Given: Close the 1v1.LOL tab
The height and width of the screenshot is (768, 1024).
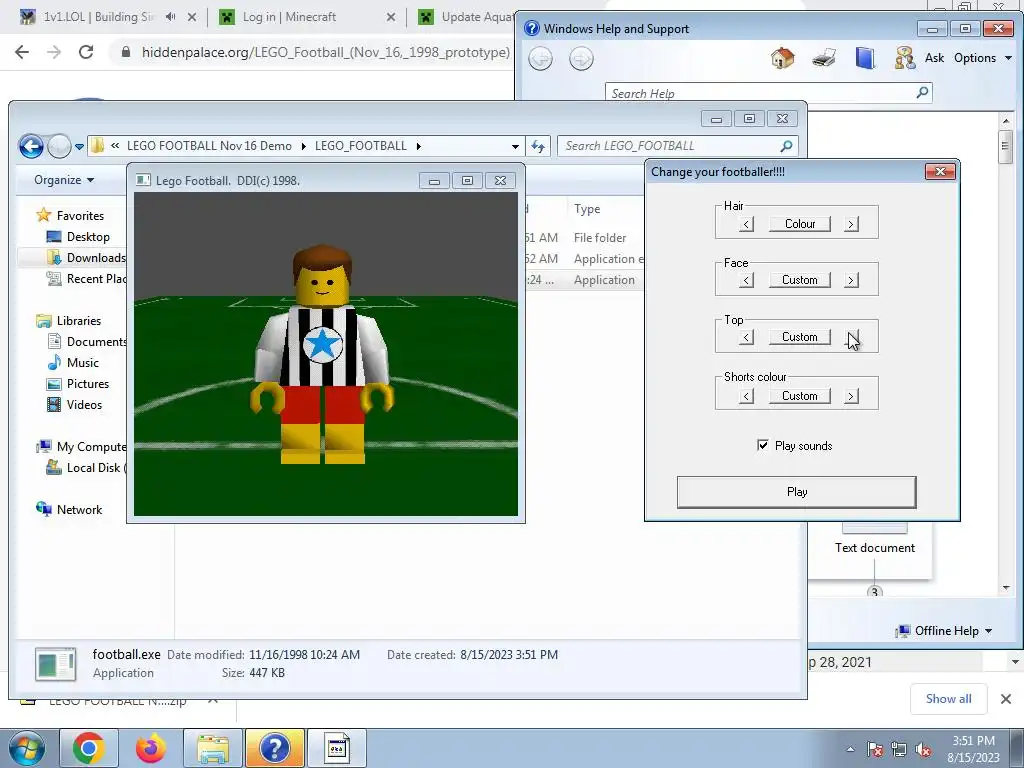Looking at the screenshot, I should 192,17.
